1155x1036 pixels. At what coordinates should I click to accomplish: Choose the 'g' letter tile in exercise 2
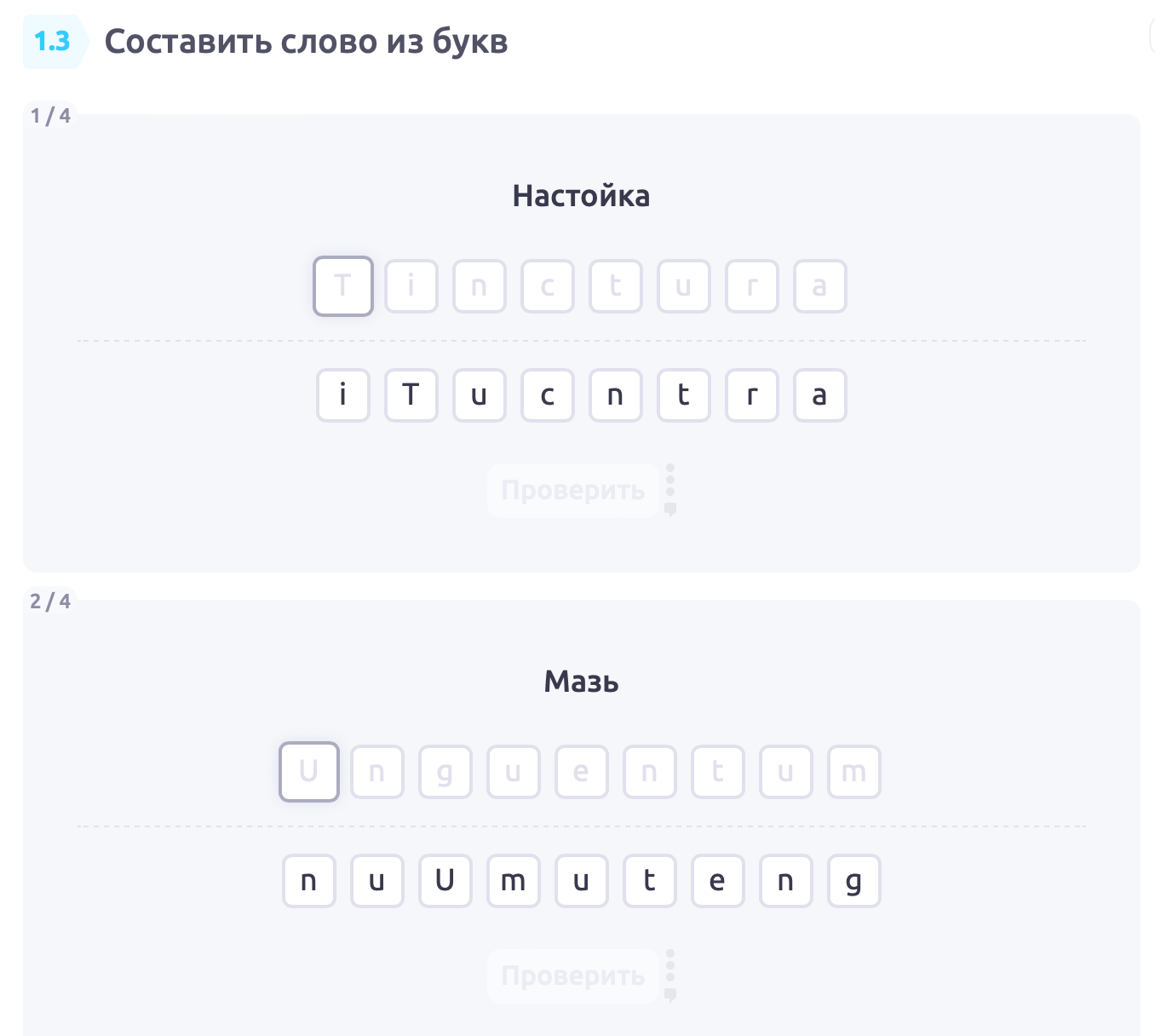(854, 881)
